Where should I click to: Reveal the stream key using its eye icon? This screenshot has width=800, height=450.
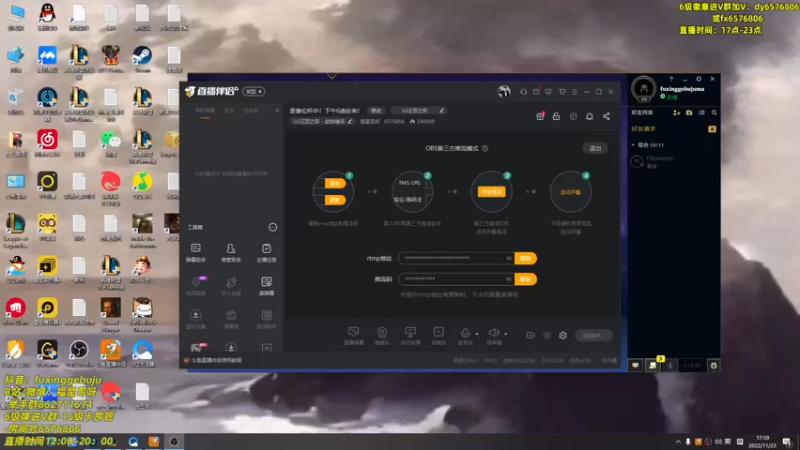click(509, 279)
